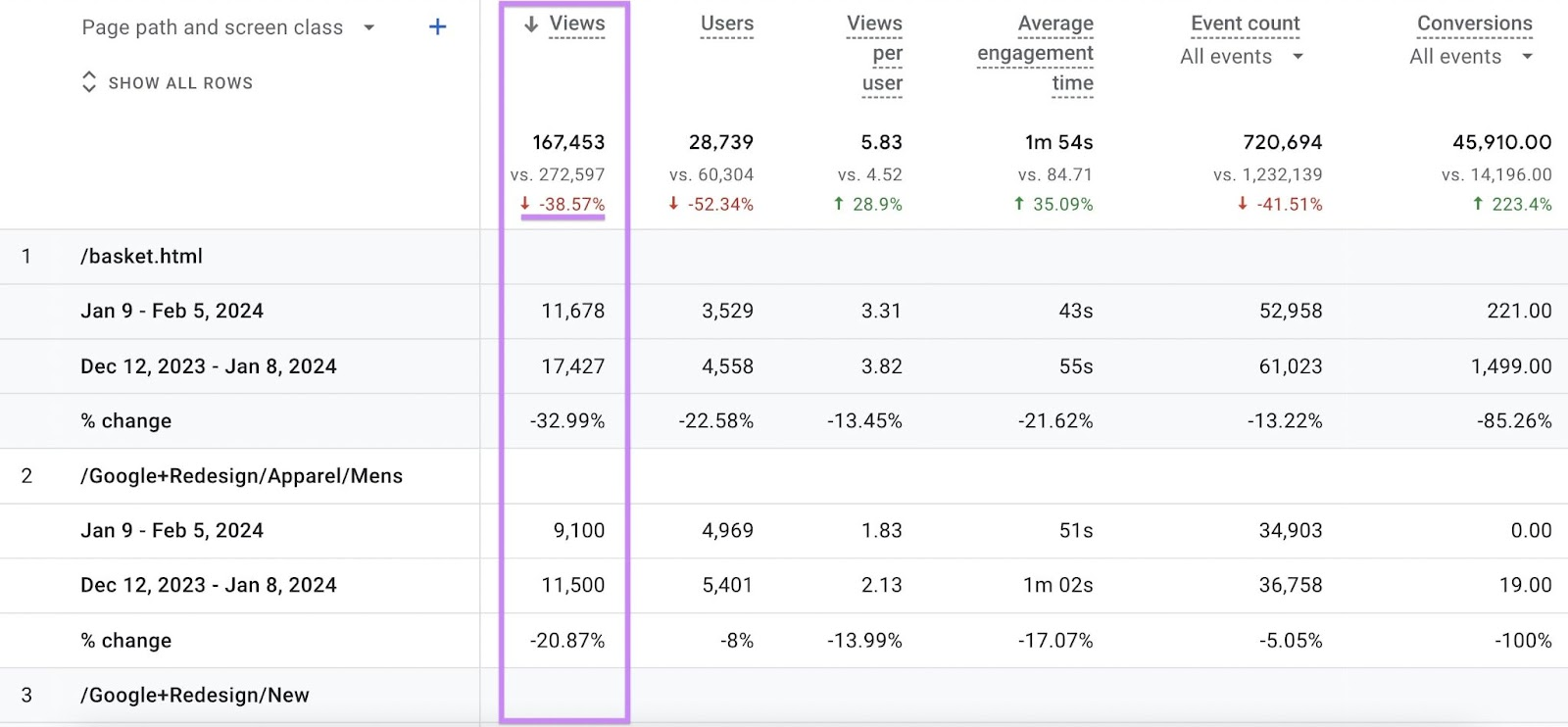Sort the table by Users column
Image resolution: width=1568 pixels, height=727 pixels.
(x=727, y=23)
